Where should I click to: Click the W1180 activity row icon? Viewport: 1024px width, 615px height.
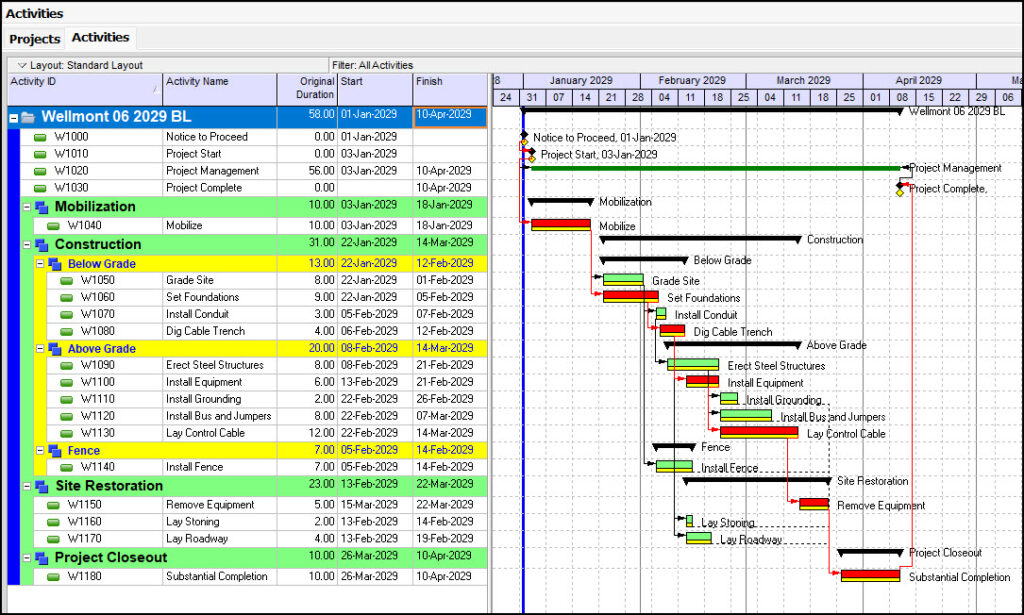click(x=53, y=576)
